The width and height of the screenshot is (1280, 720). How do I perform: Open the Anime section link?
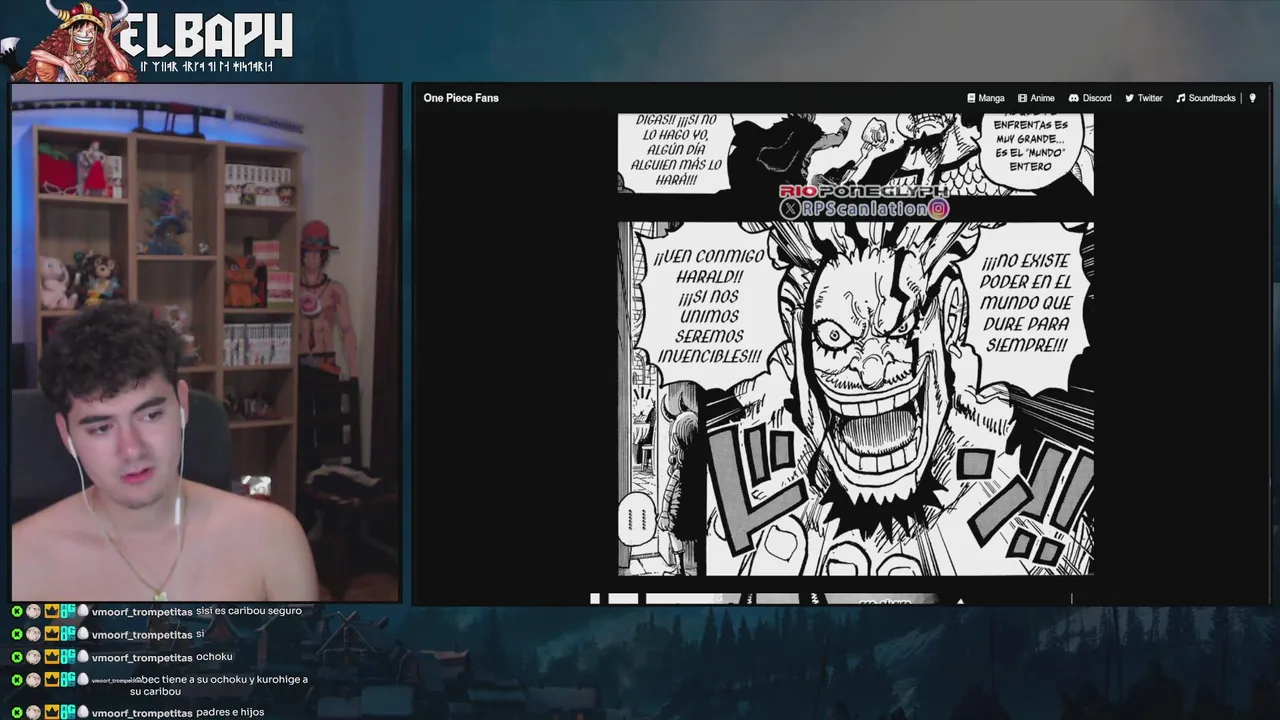(x=1043, y=98)
